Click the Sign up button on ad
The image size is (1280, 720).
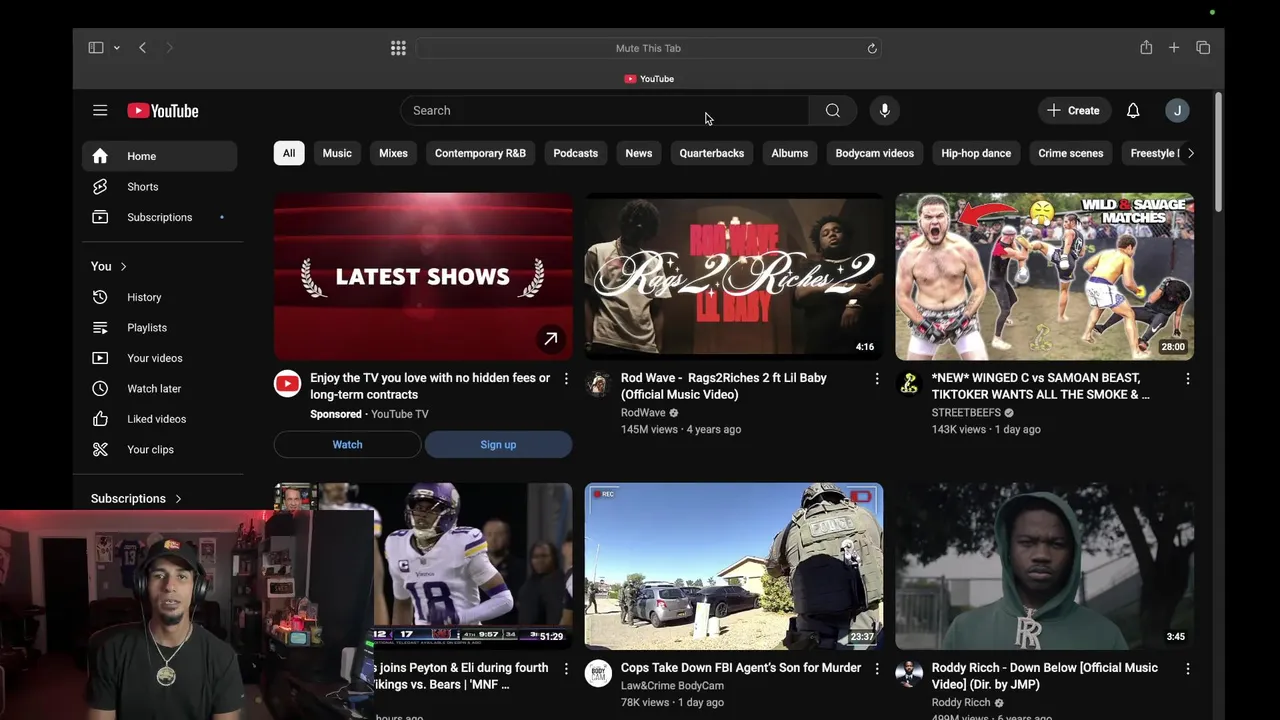pos(498,445)
